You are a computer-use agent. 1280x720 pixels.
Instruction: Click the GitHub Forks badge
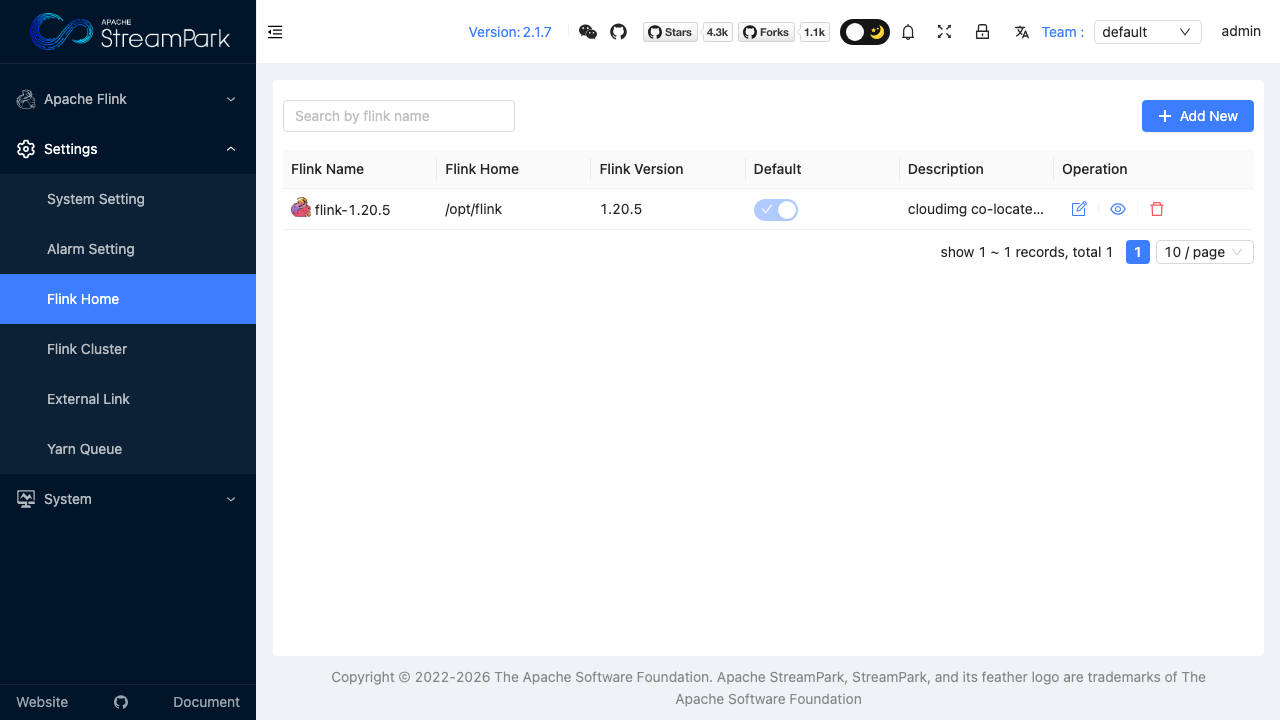pos(766,32)
